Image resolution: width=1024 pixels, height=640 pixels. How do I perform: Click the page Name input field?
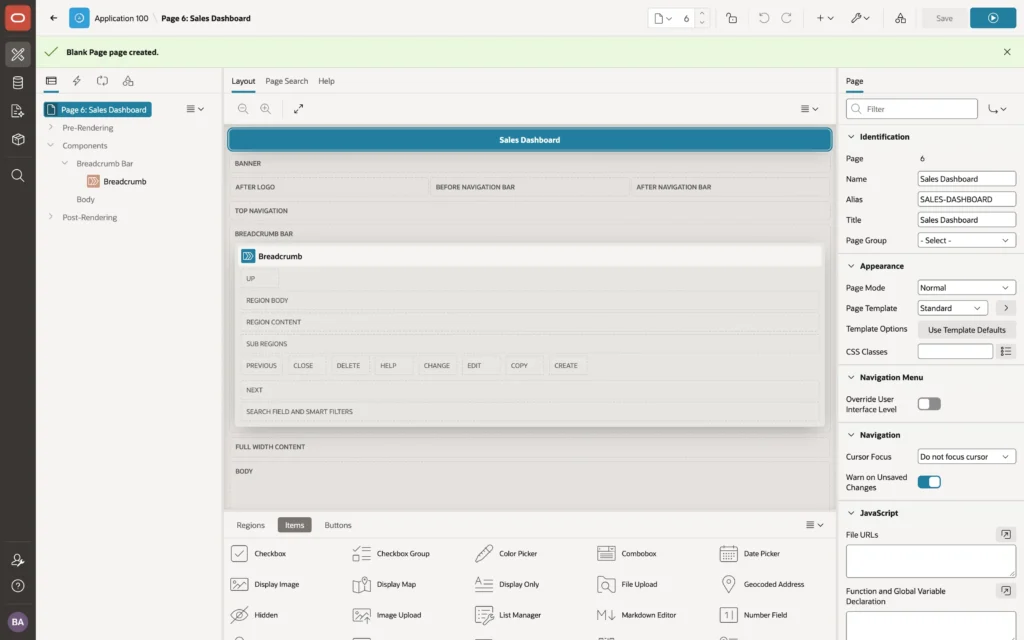tap(966, 179)
